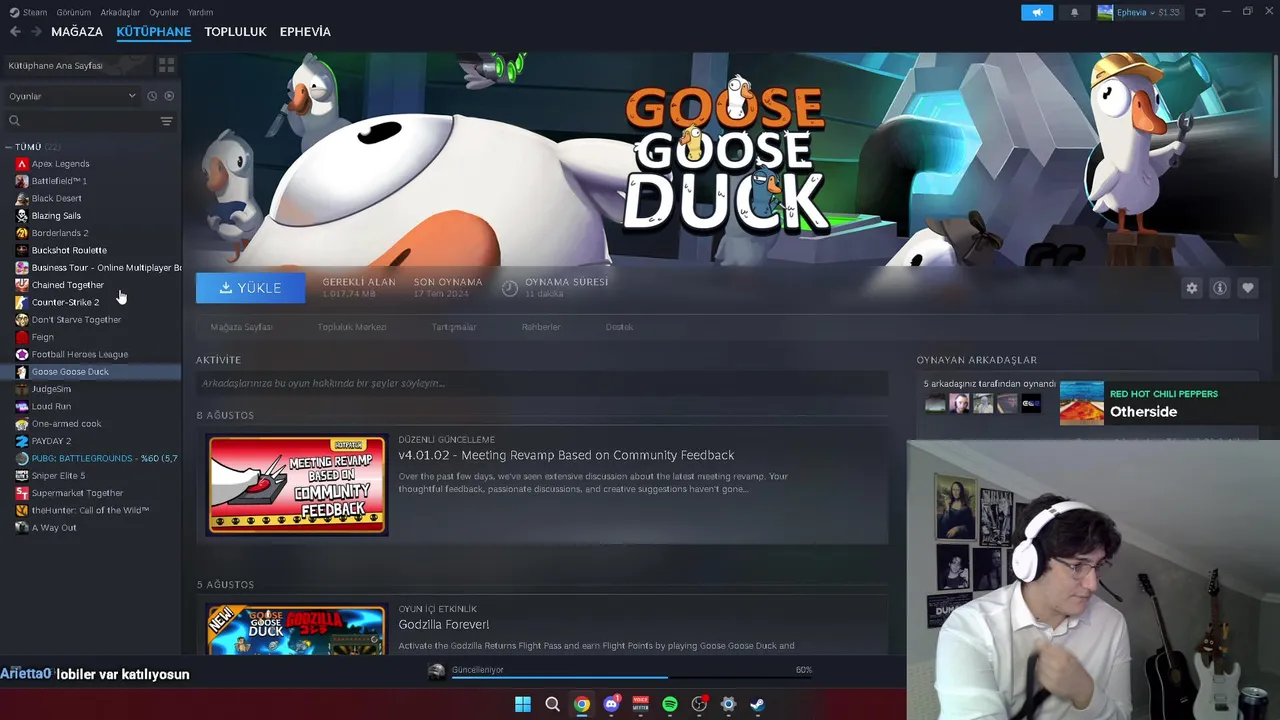Viewport: 1280px width, 720px height.
Task: Add Goose Goose Duck to favorites heart
Action: click(x=1247, y=288)
